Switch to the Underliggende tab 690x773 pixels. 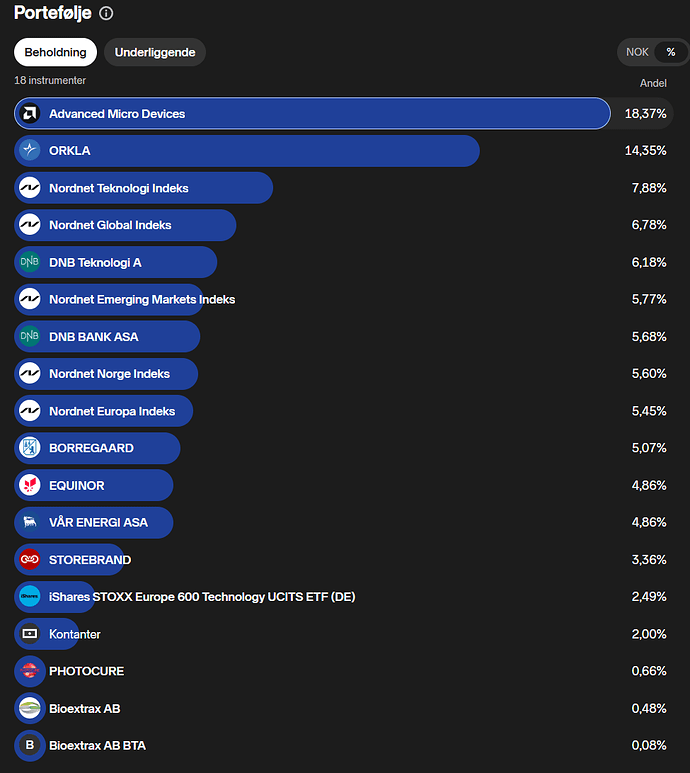coord(155,52)
